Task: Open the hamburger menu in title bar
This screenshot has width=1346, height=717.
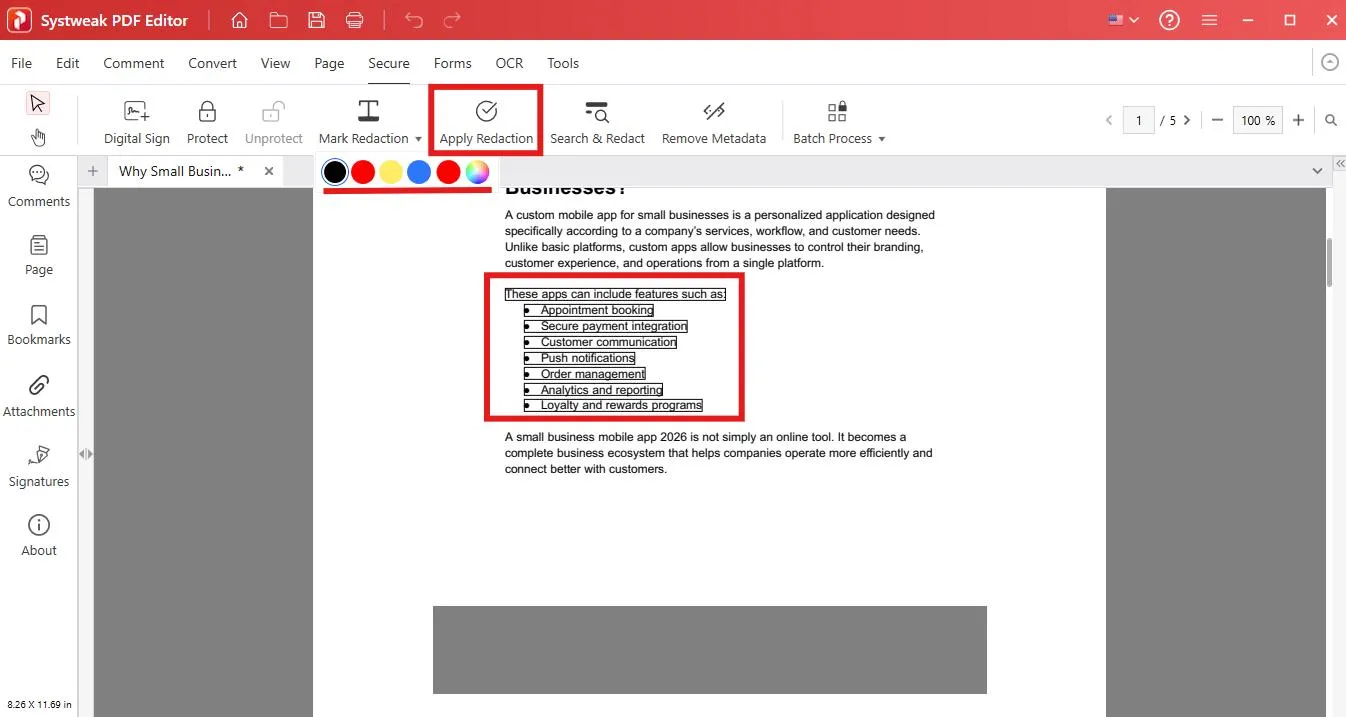Action: [x=1209, y=20]
